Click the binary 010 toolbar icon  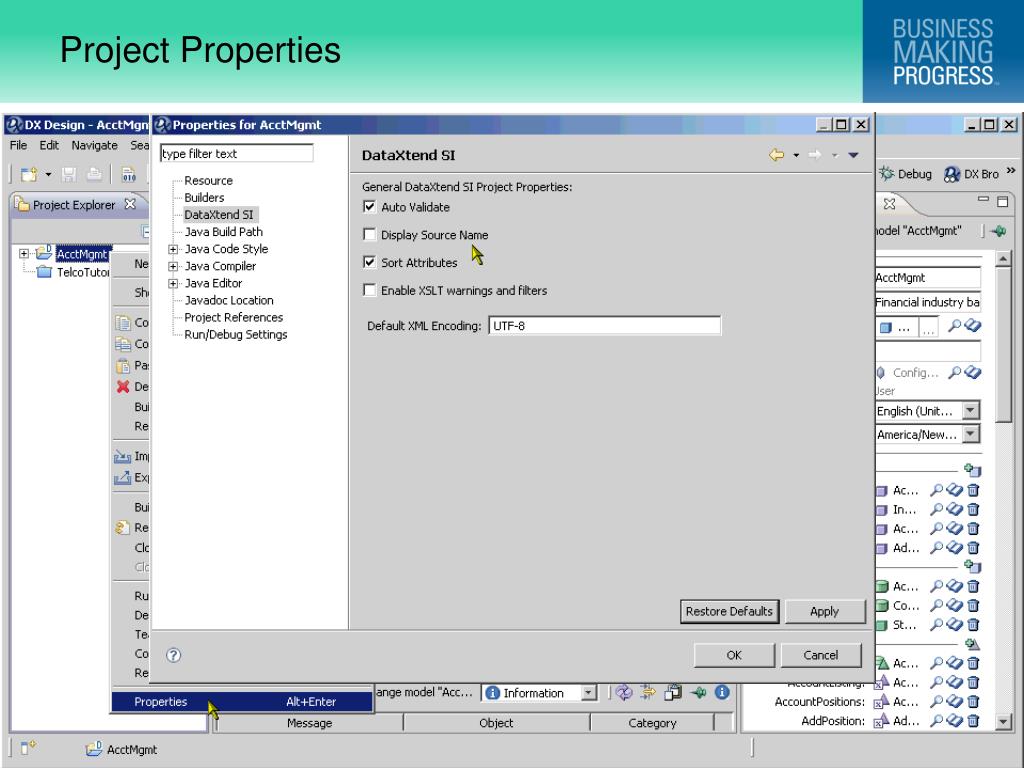click(x=129, y=174)
